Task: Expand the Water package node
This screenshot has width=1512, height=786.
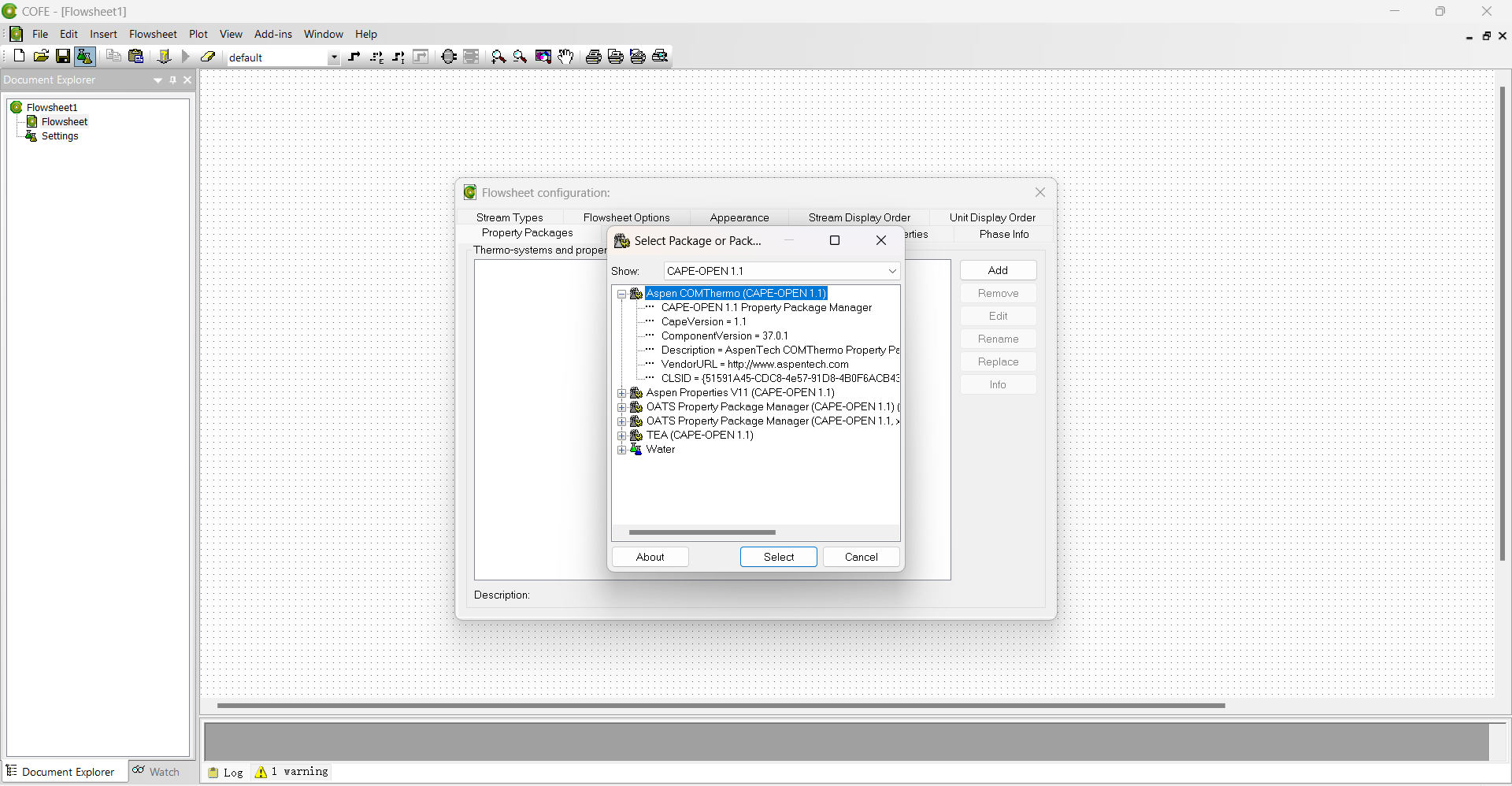Action: 622,450
